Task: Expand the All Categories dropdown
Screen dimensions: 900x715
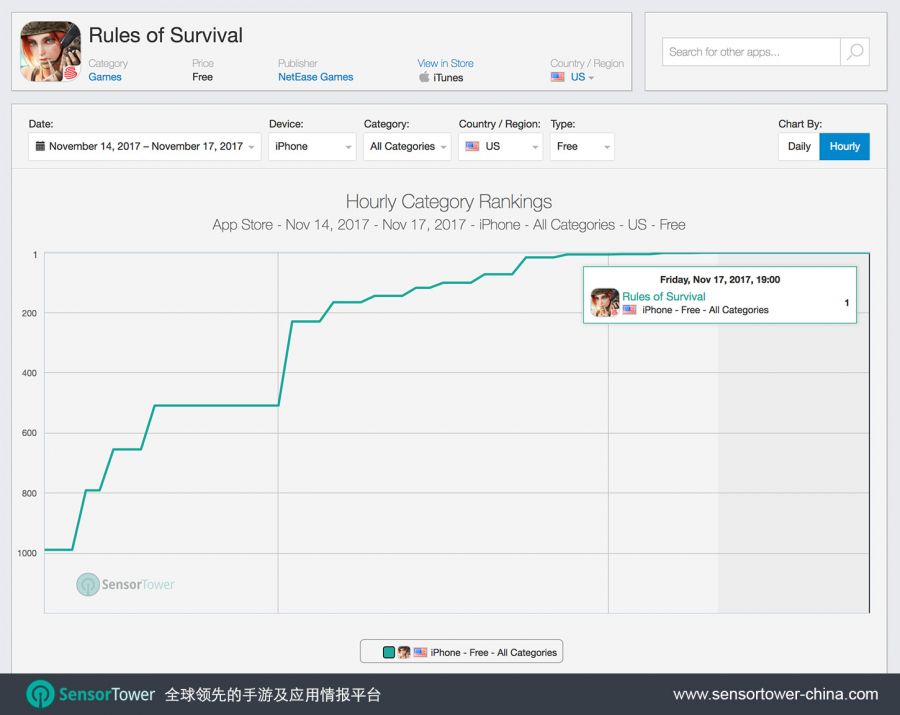Action: click(x=407, y=146)
